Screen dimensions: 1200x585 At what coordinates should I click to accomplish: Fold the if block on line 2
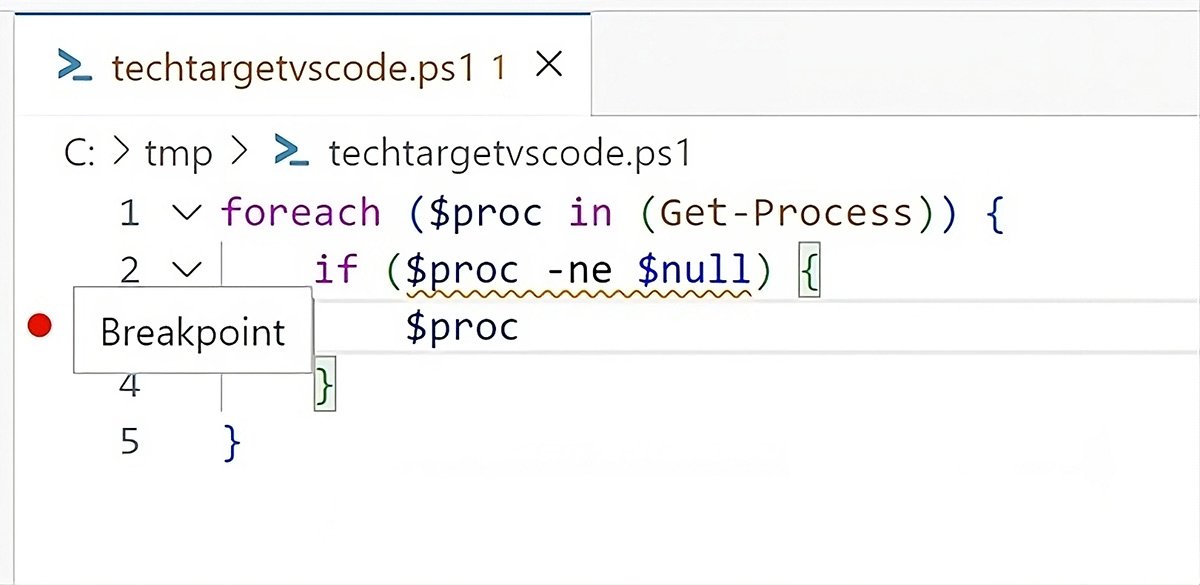click(187, 269)
